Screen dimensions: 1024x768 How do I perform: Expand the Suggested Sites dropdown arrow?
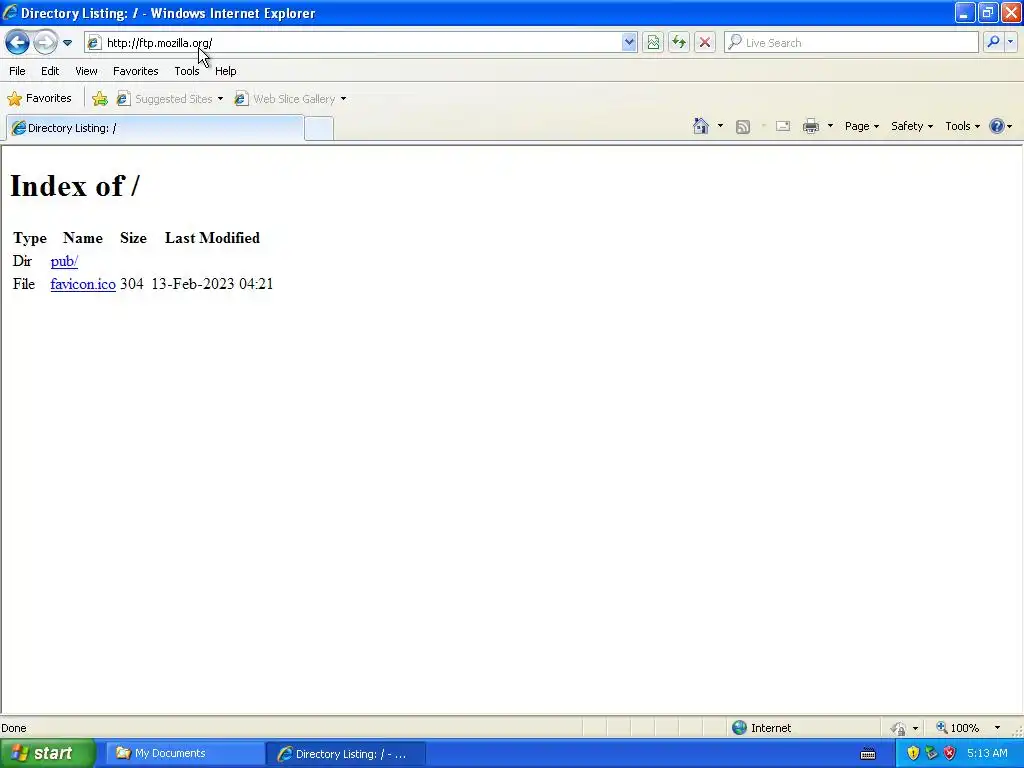(220, 99)
